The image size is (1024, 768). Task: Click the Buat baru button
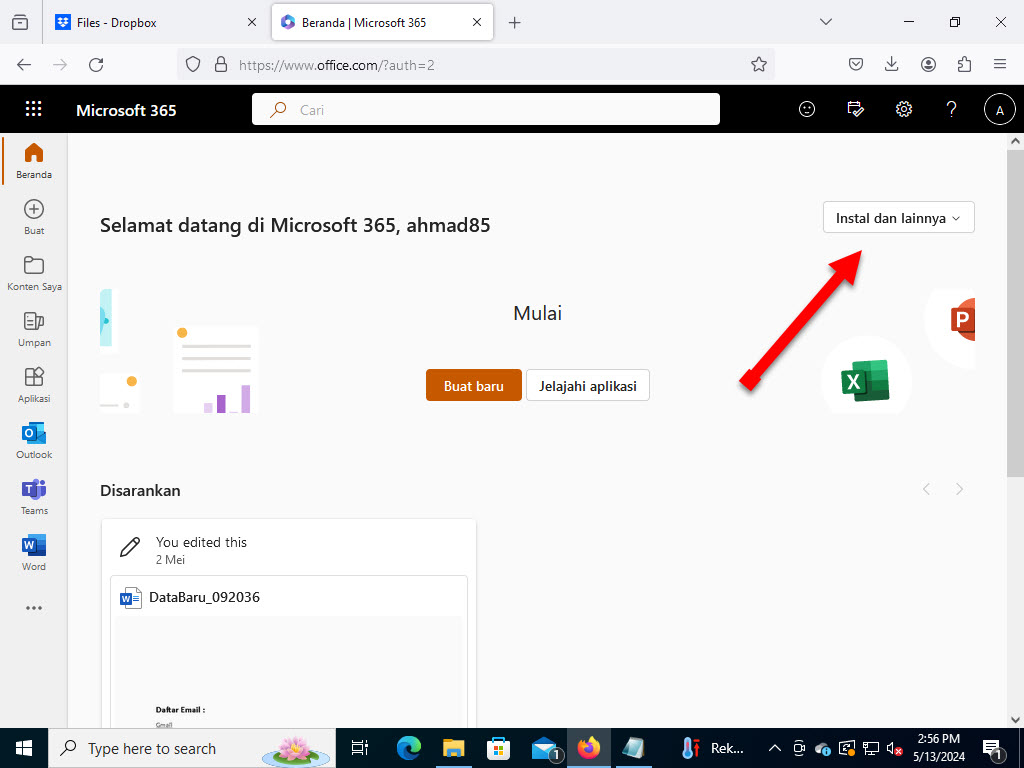point(473,385)
